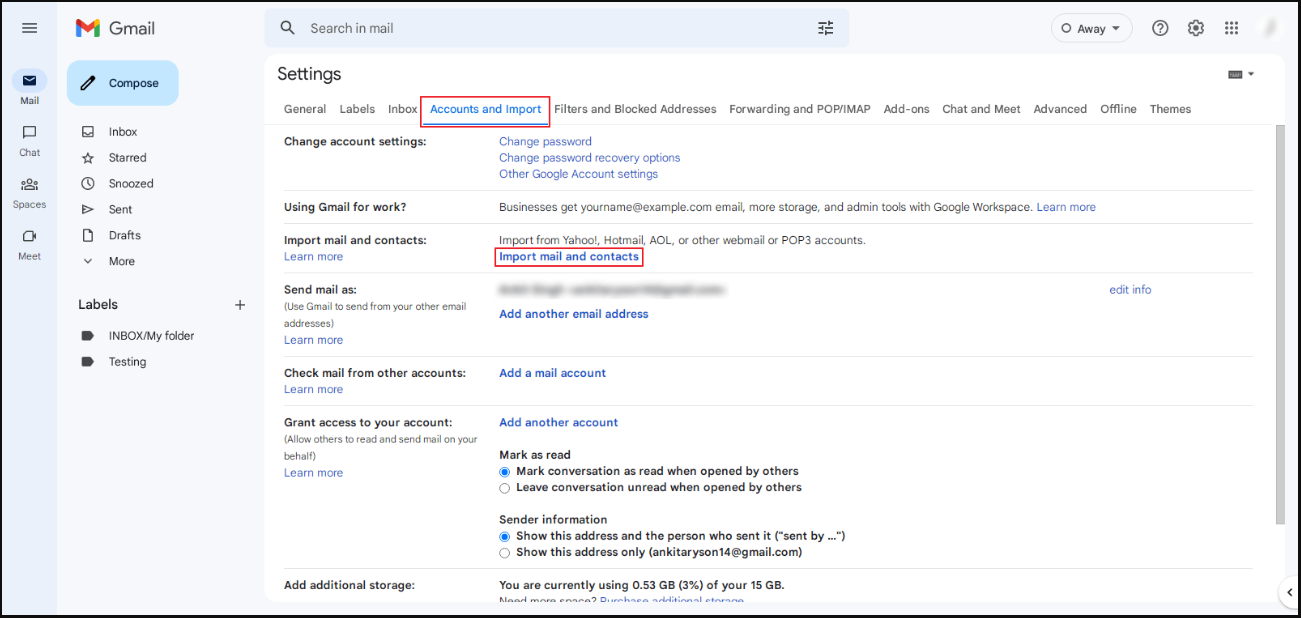Learn more under Import mail and contacts

point(313,257)
